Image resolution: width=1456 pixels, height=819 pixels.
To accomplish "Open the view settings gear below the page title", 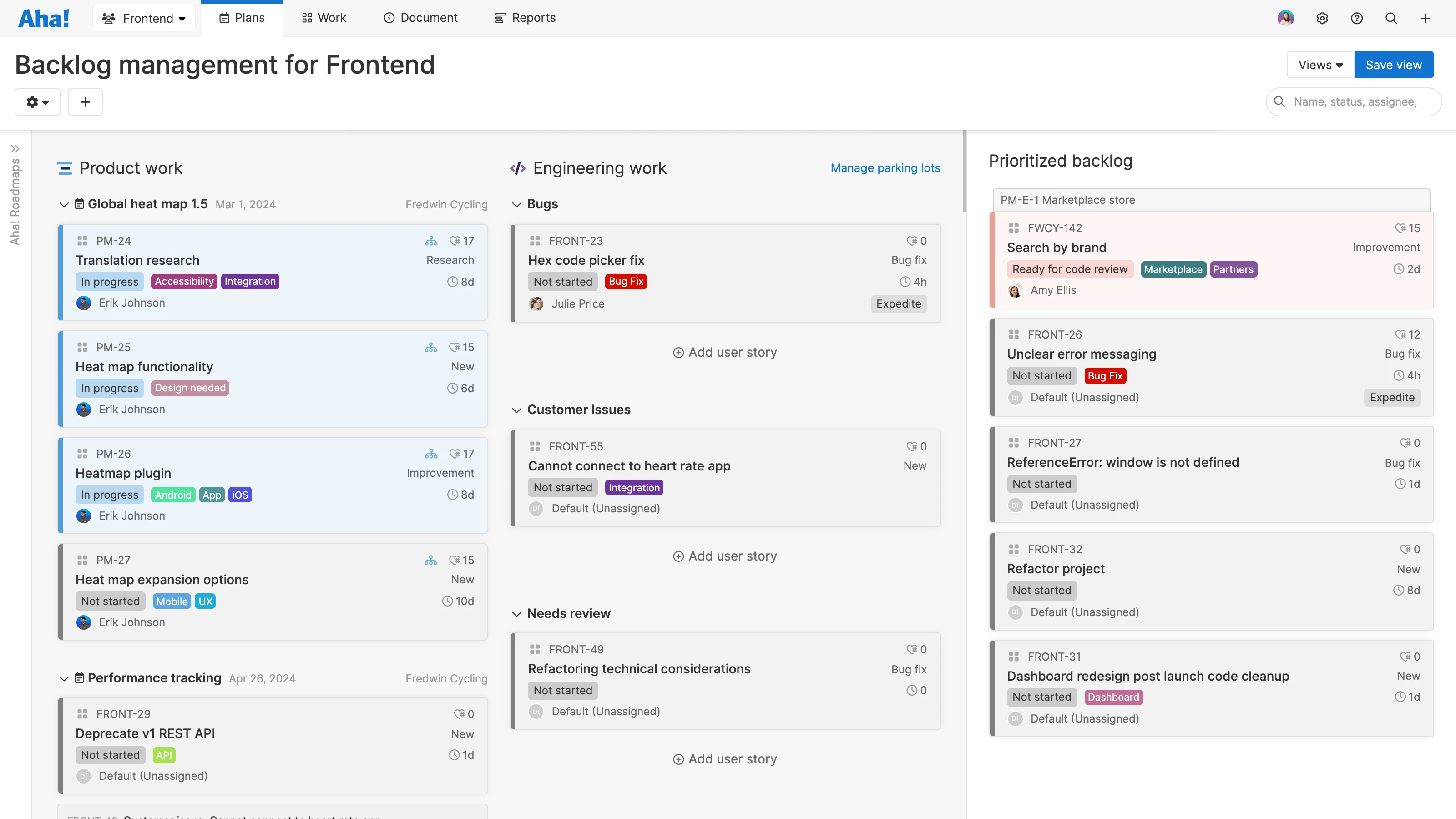I will [x=37, y=102].
